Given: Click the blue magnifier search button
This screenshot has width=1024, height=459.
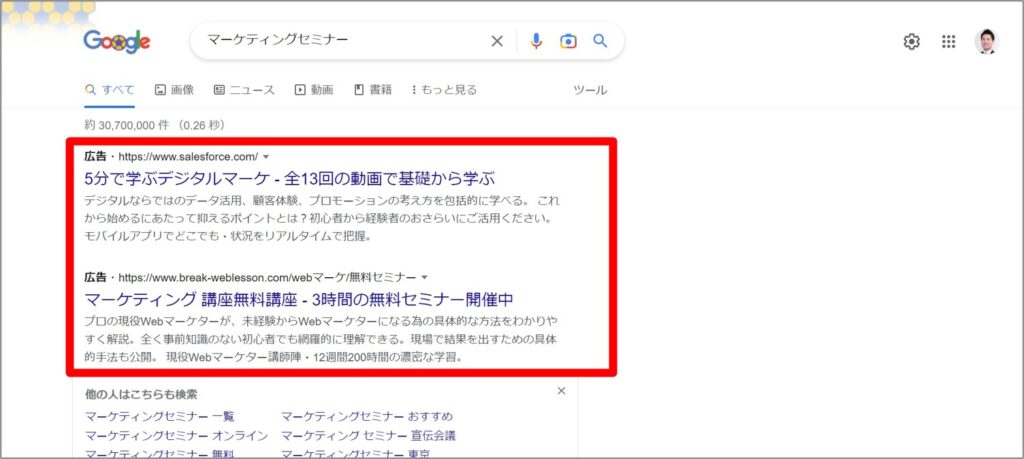Looking at the screenshot, I should (600, 41).
